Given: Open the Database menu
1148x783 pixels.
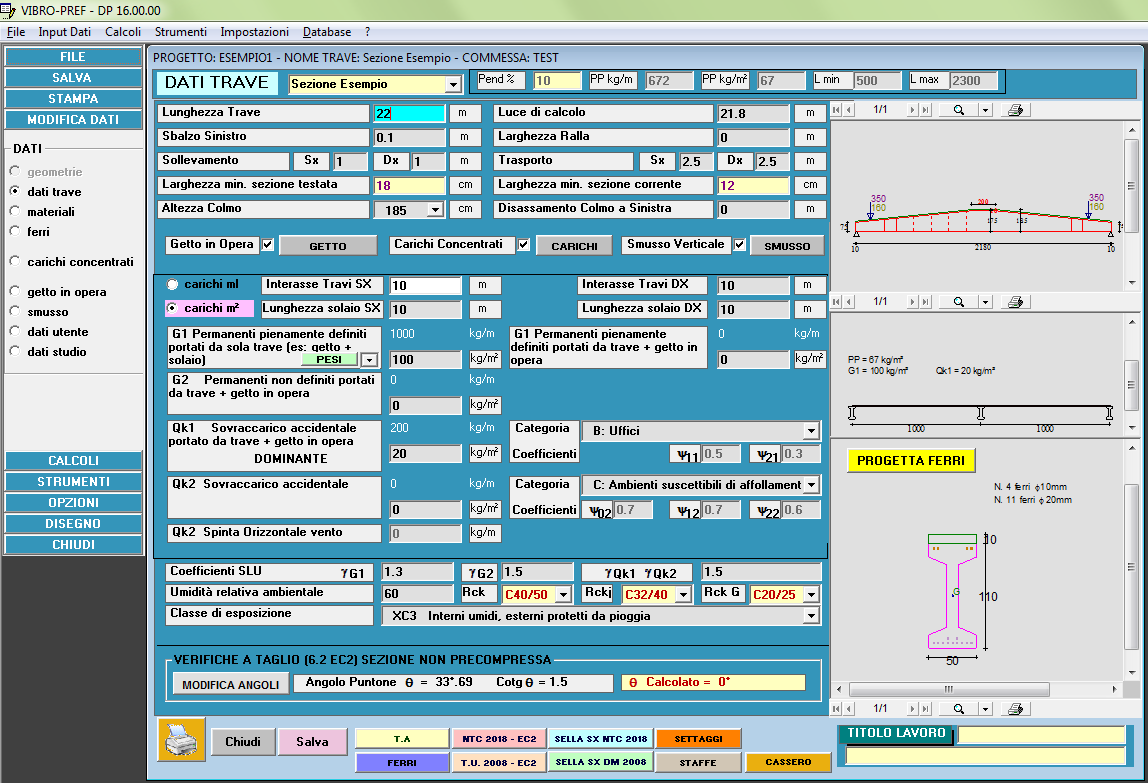Looking at the screenshot, I should (327, 31).
